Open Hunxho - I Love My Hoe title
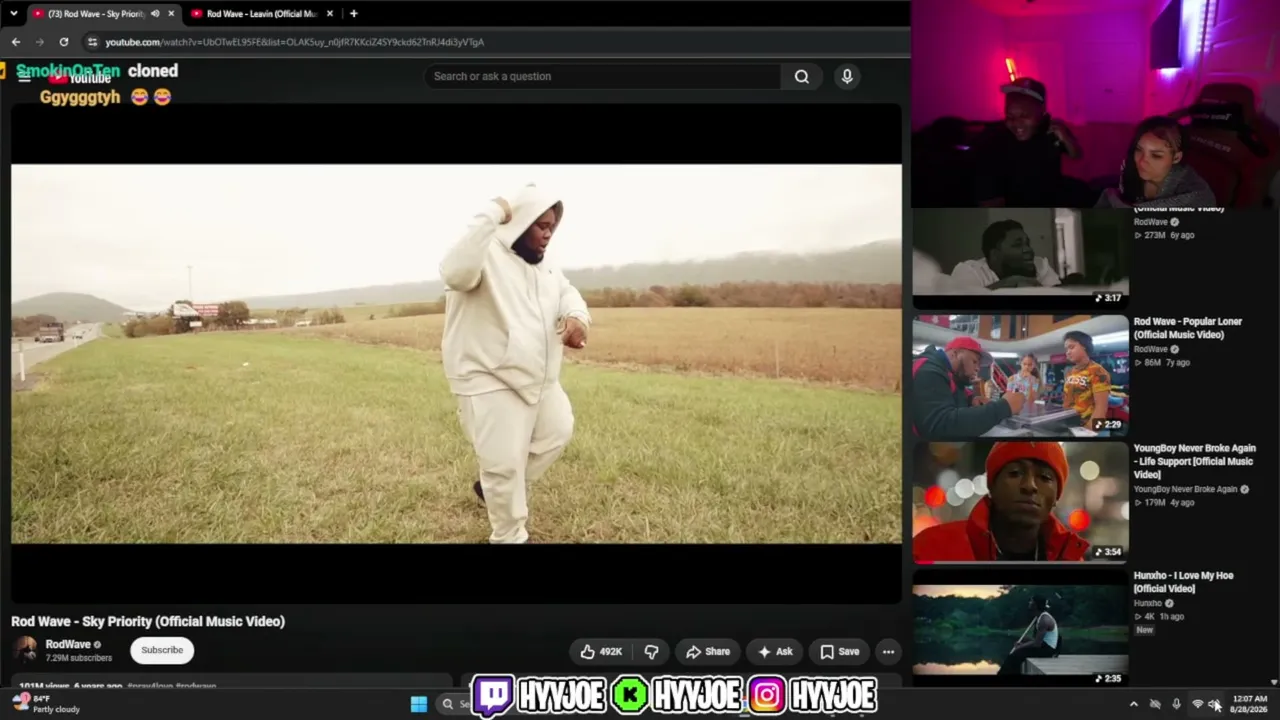The image size is (1280, 720). pyautogui.click(x=1183, y=582)
